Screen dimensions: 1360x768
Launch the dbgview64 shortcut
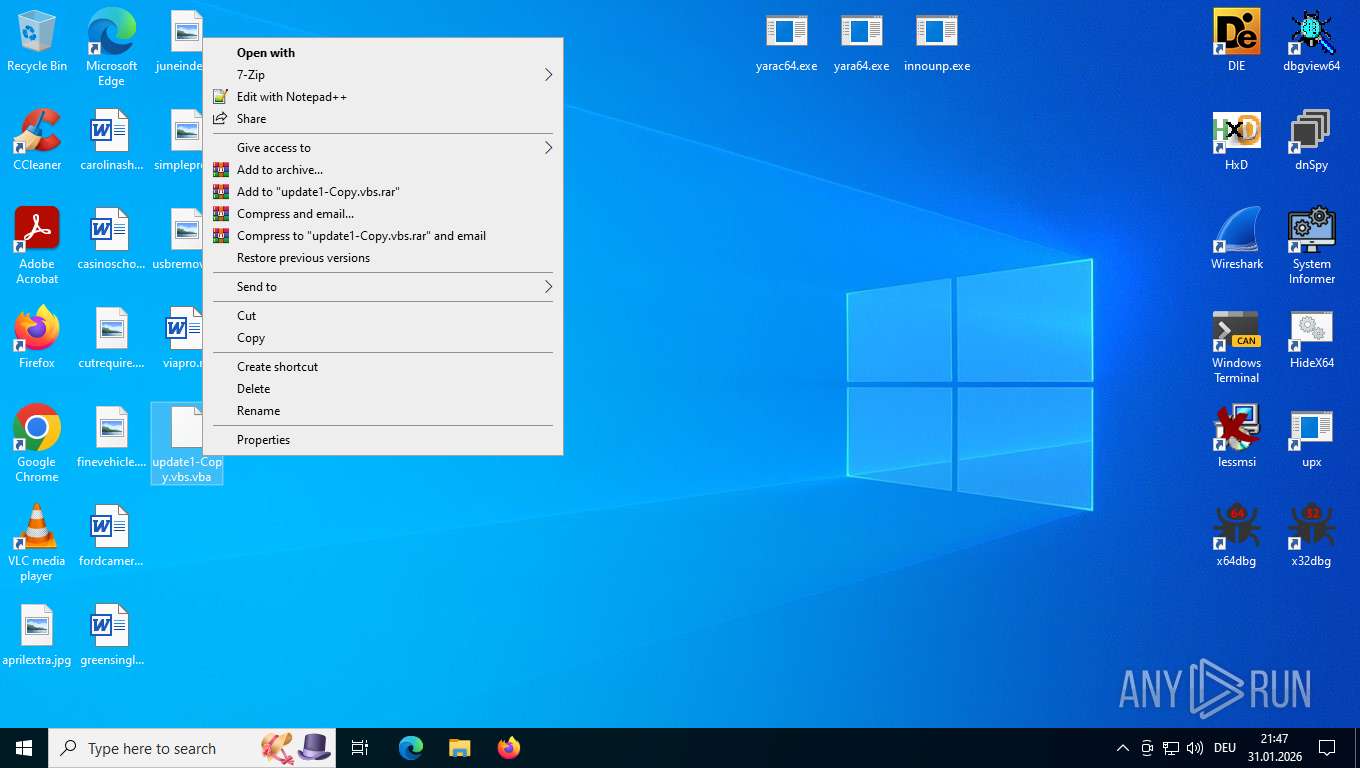coord(1312,41)
